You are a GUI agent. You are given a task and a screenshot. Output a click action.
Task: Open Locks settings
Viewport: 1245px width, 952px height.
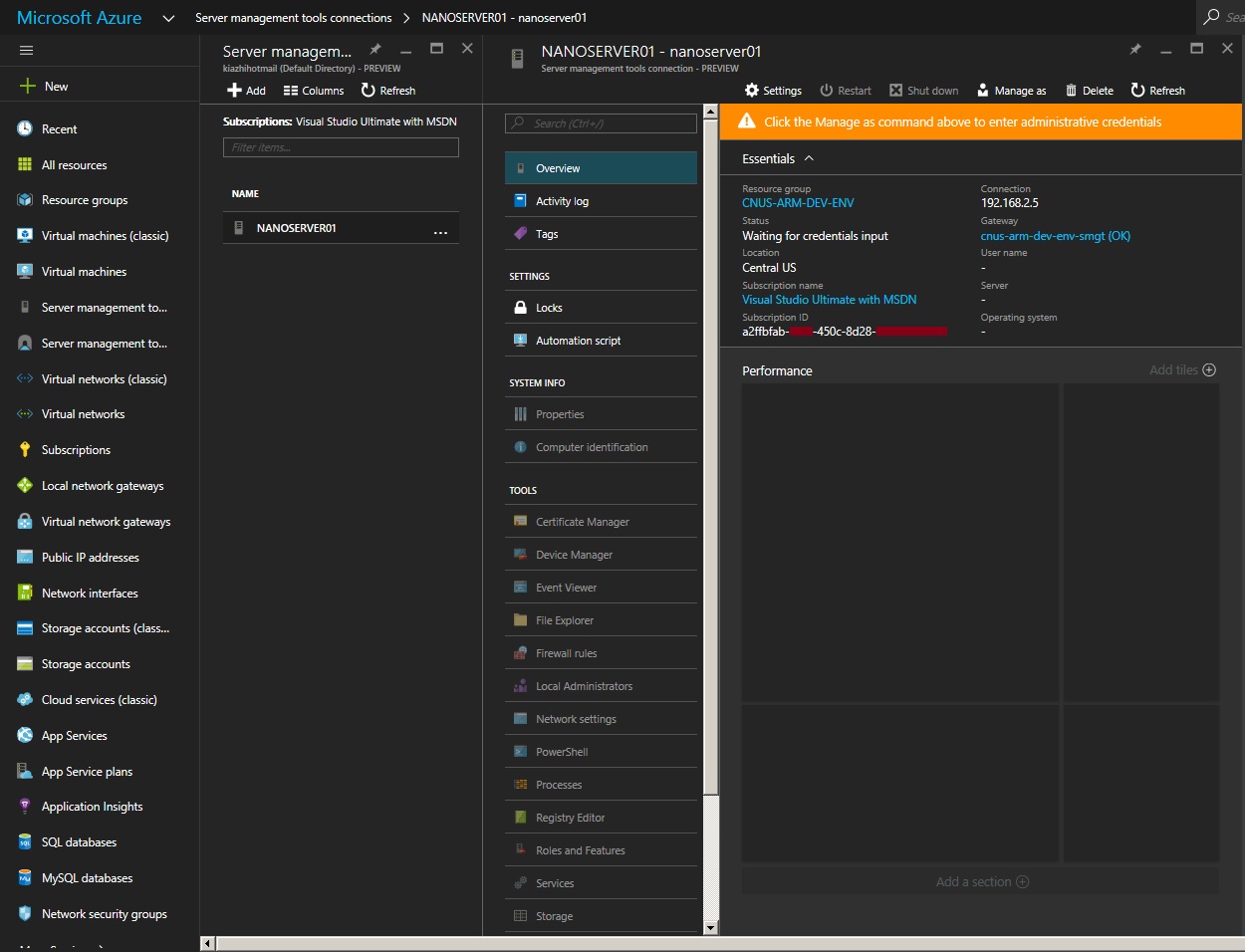(x=601, y=308)
